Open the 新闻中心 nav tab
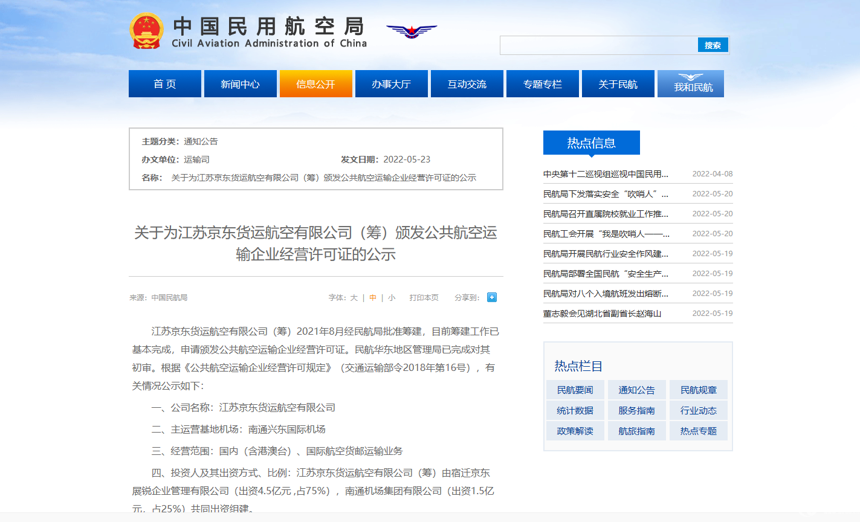The height and width of the screenshot is (522, 860). pos(240,84)
